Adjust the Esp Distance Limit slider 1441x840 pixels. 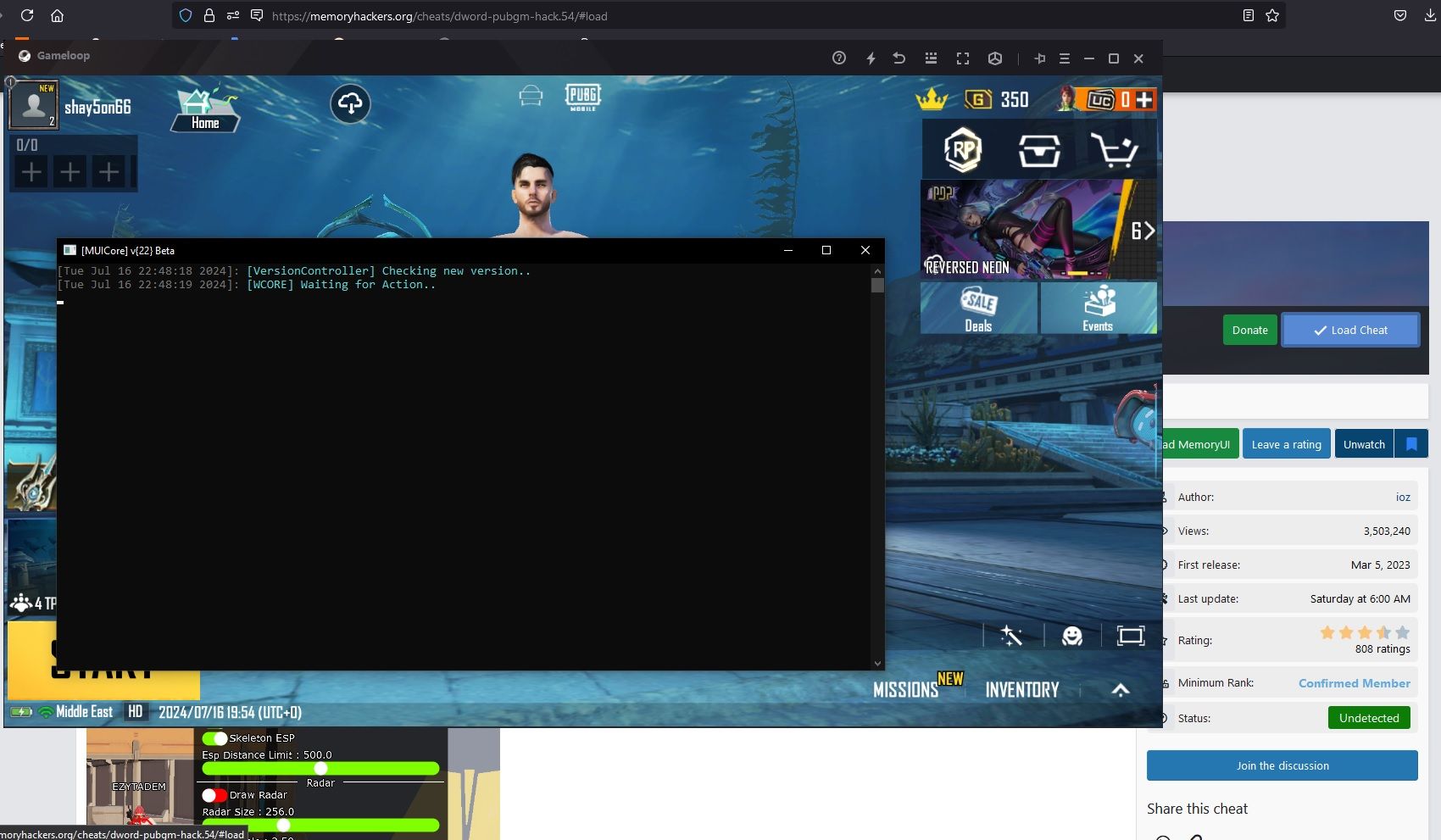320,769
